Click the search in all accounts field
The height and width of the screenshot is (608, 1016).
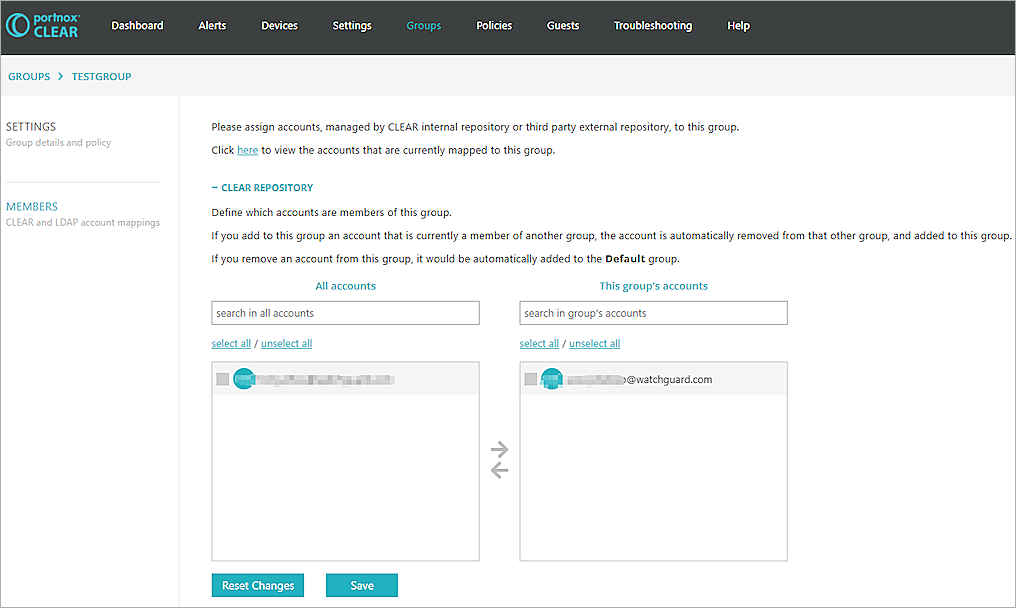(345, 312)
